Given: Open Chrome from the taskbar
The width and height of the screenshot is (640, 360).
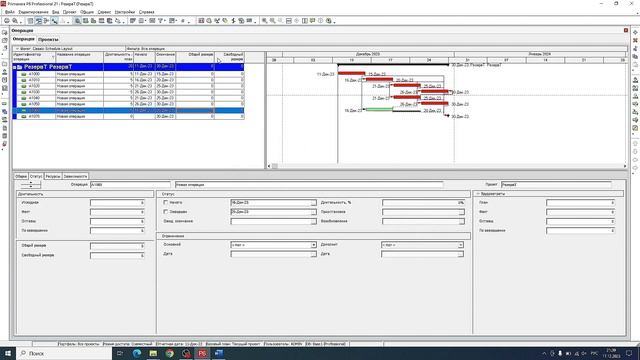Looking at the screenshot, I should point(169,353).
